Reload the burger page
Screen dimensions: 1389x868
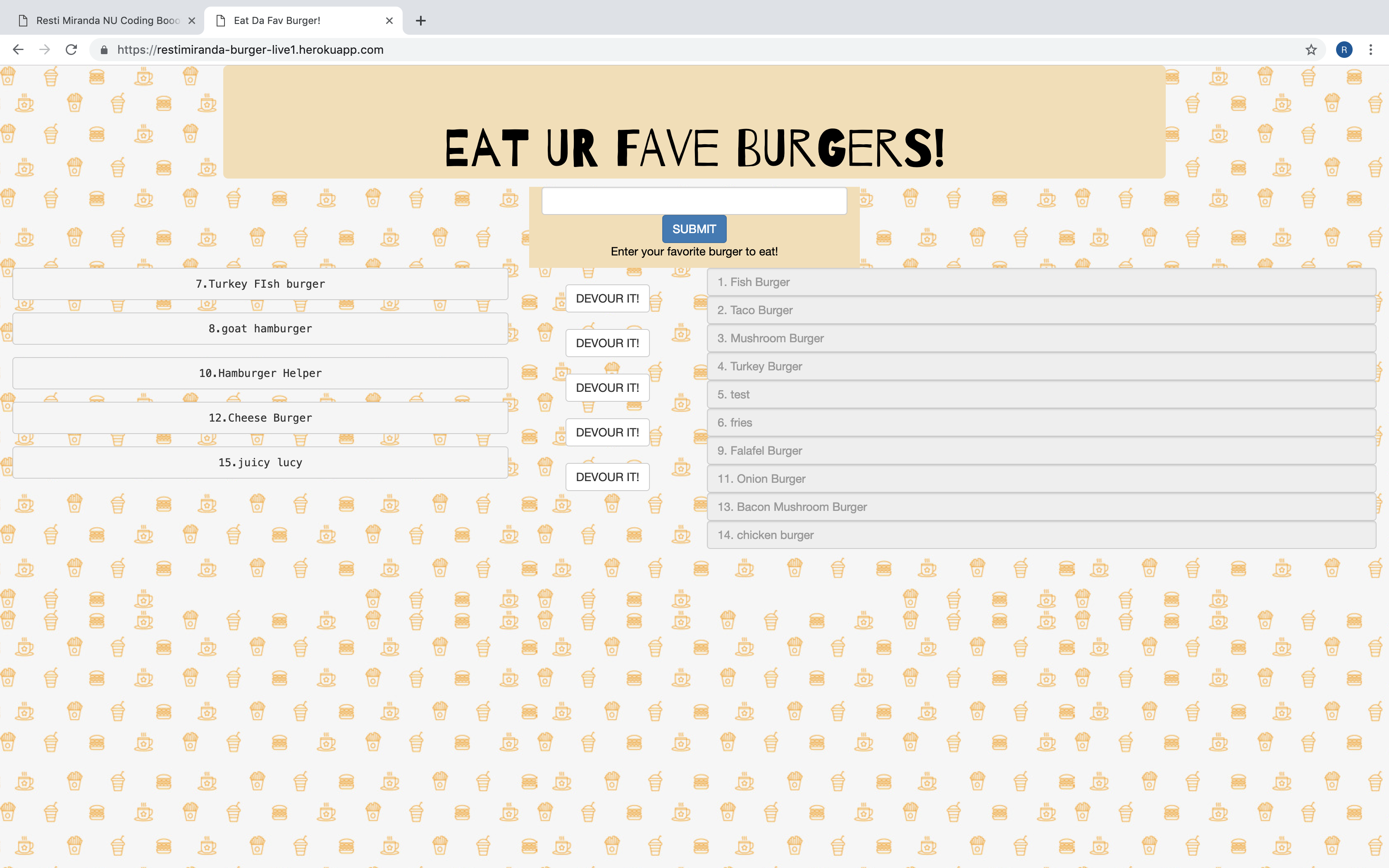tap(71, 50)
